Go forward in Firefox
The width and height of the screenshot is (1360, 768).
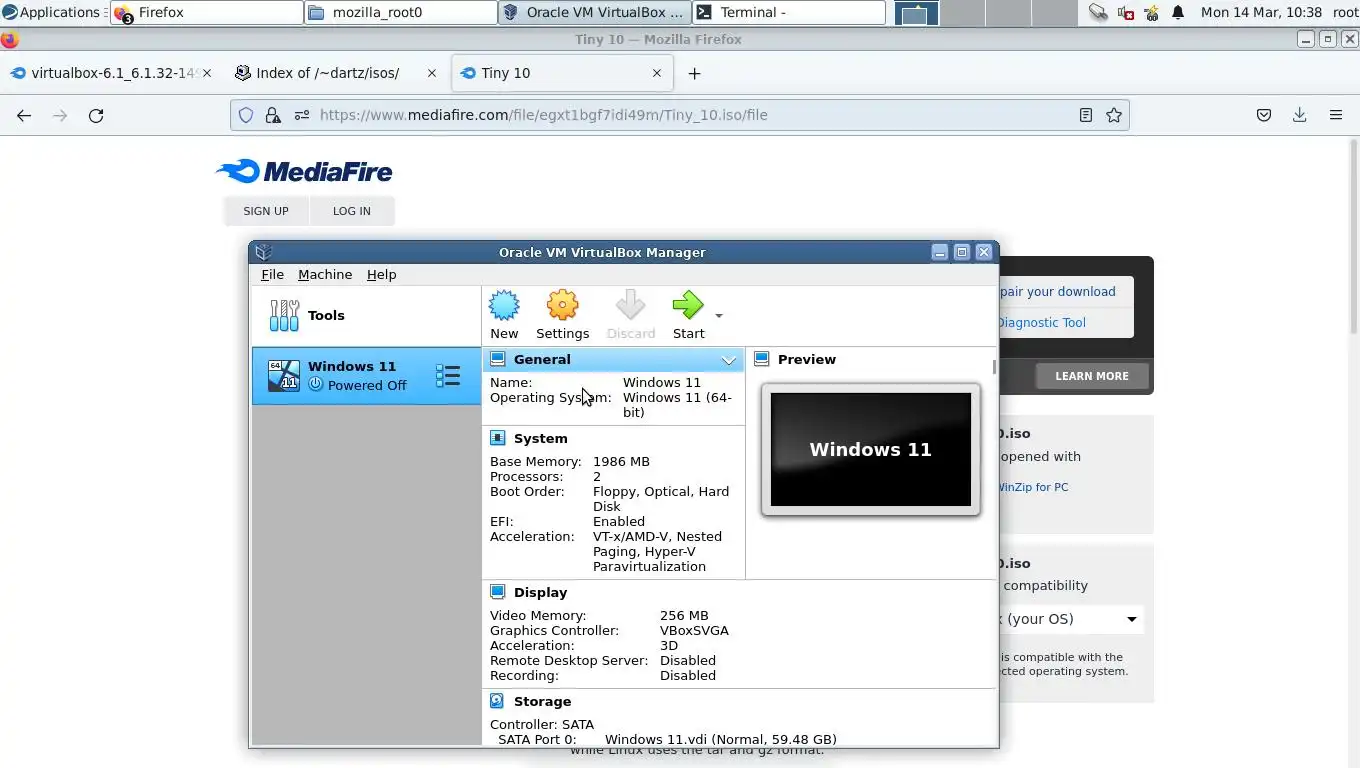coord(60,115)
